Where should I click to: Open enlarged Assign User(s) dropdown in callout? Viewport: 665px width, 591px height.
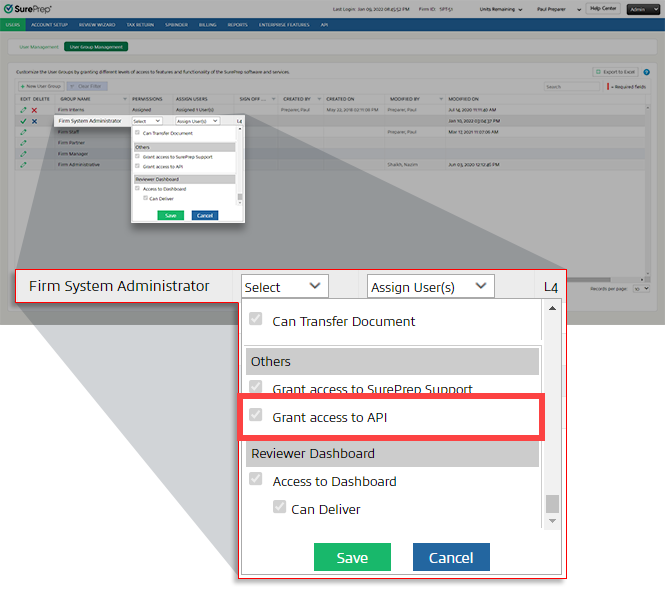[x=430, y=287]
